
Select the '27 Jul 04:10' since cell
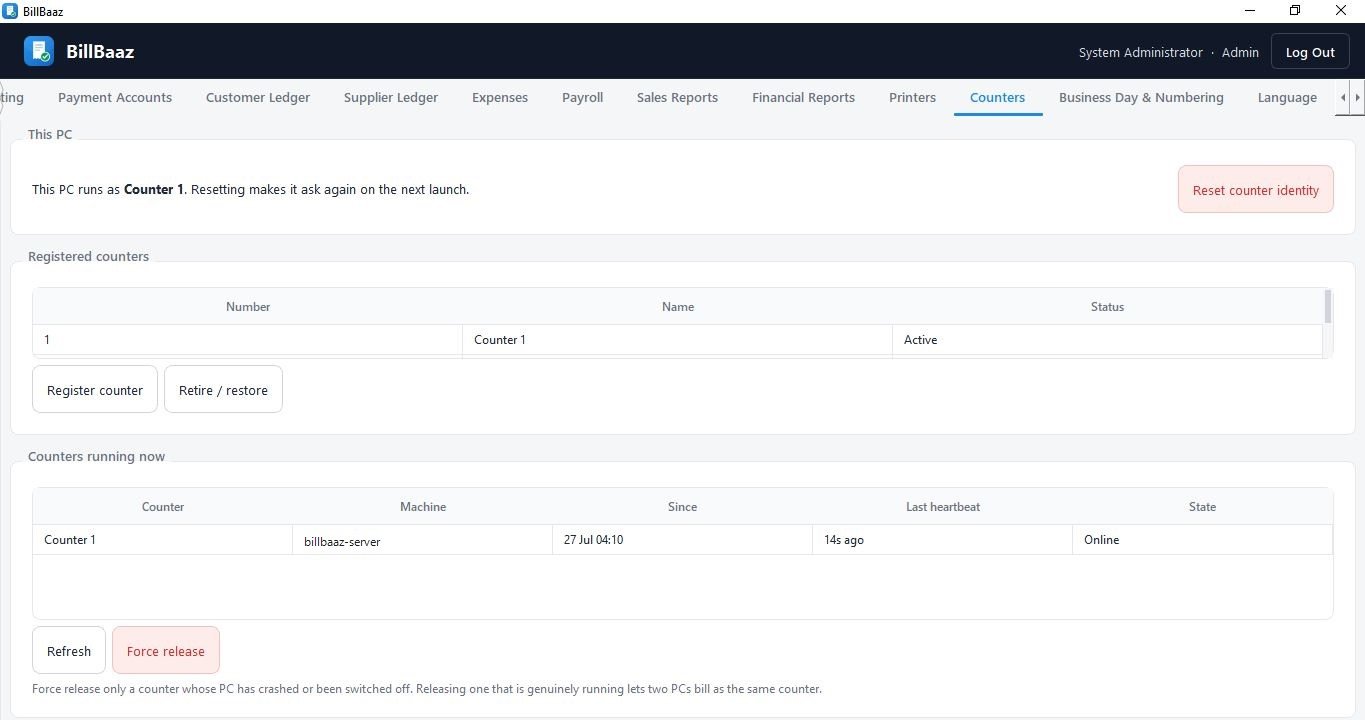(x=682, y=540)
